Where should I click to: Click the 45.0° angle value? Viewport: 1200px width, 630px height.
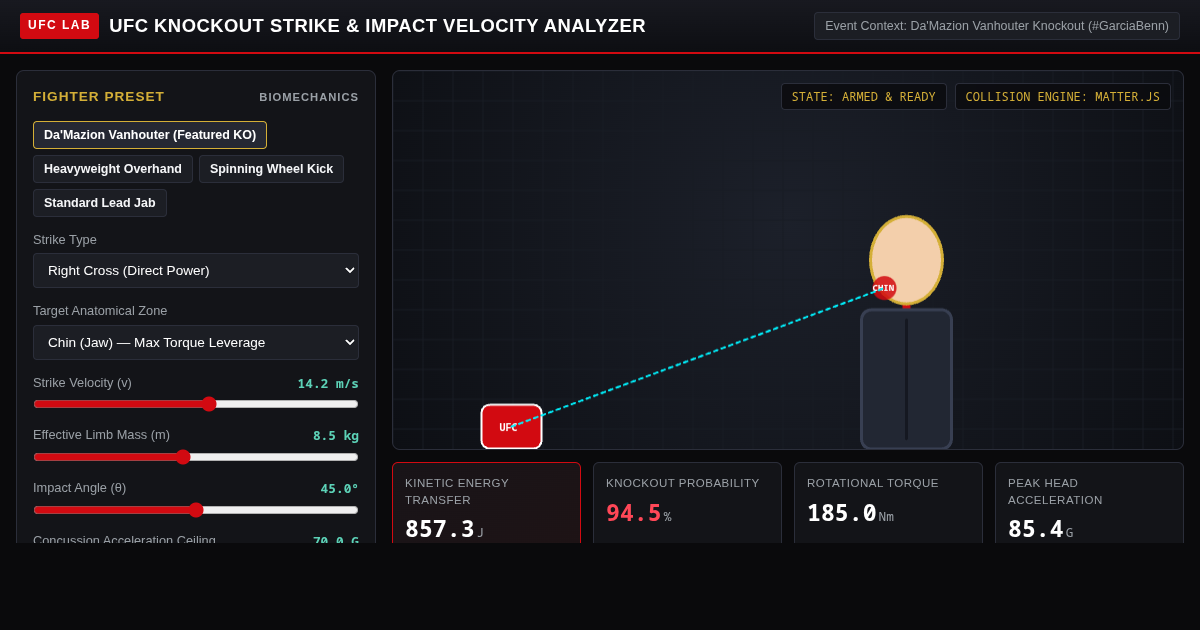[340, 488]
